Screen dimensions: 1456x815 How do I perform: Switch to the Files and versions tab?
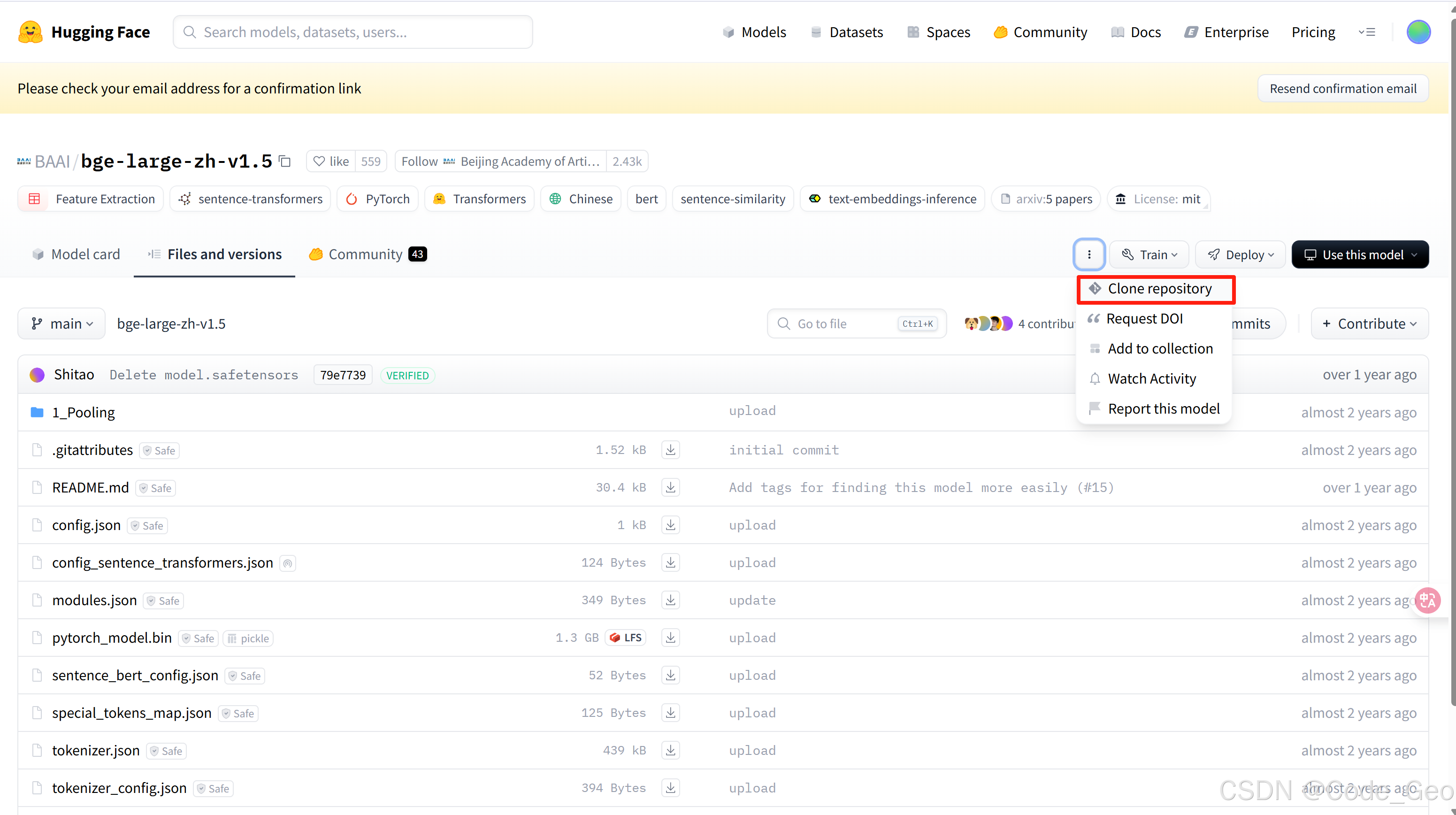tap(214, 255)
